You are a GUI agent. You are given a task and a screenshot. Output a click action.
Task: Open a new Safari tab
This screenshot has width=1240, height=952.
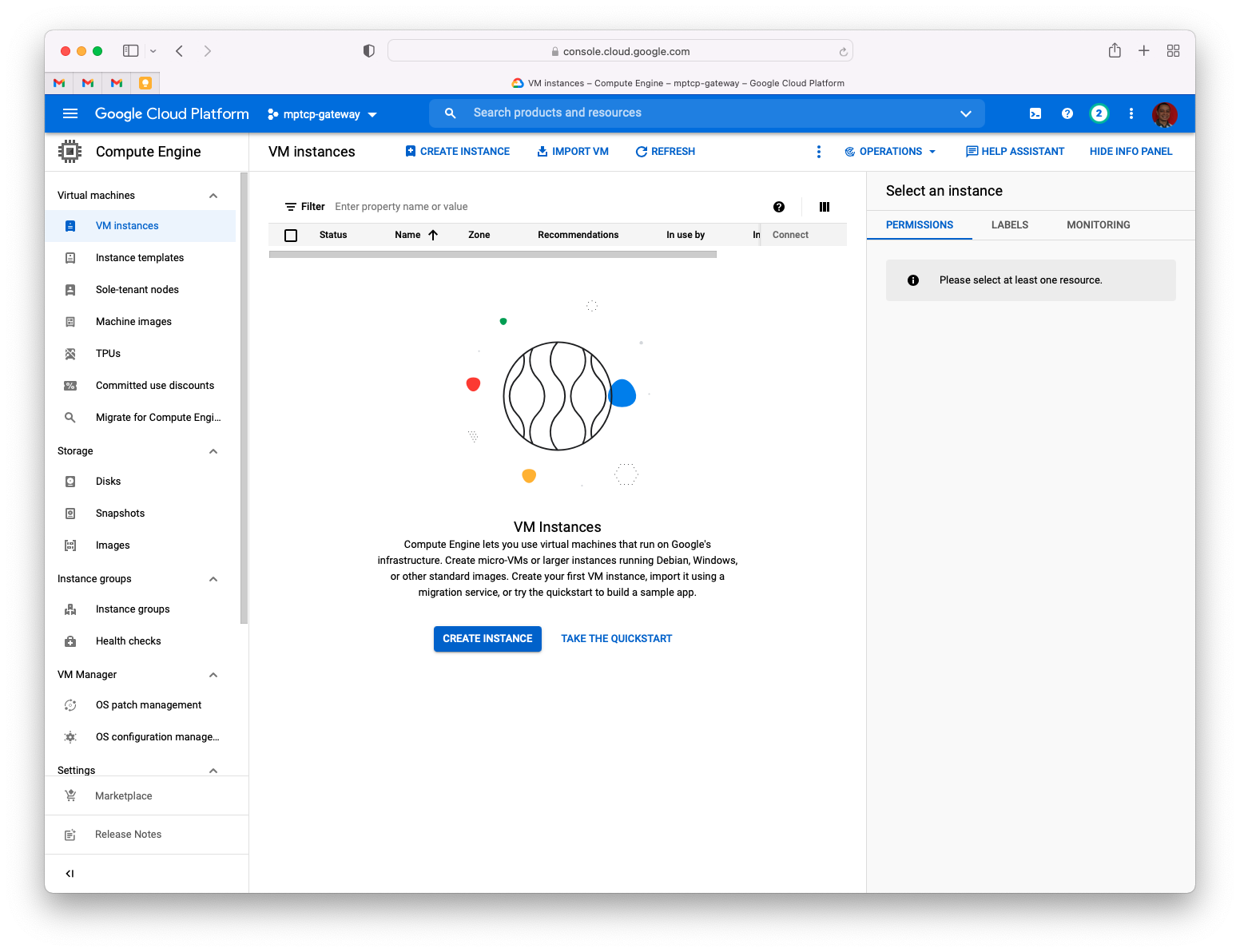[x=1144, y=51]
